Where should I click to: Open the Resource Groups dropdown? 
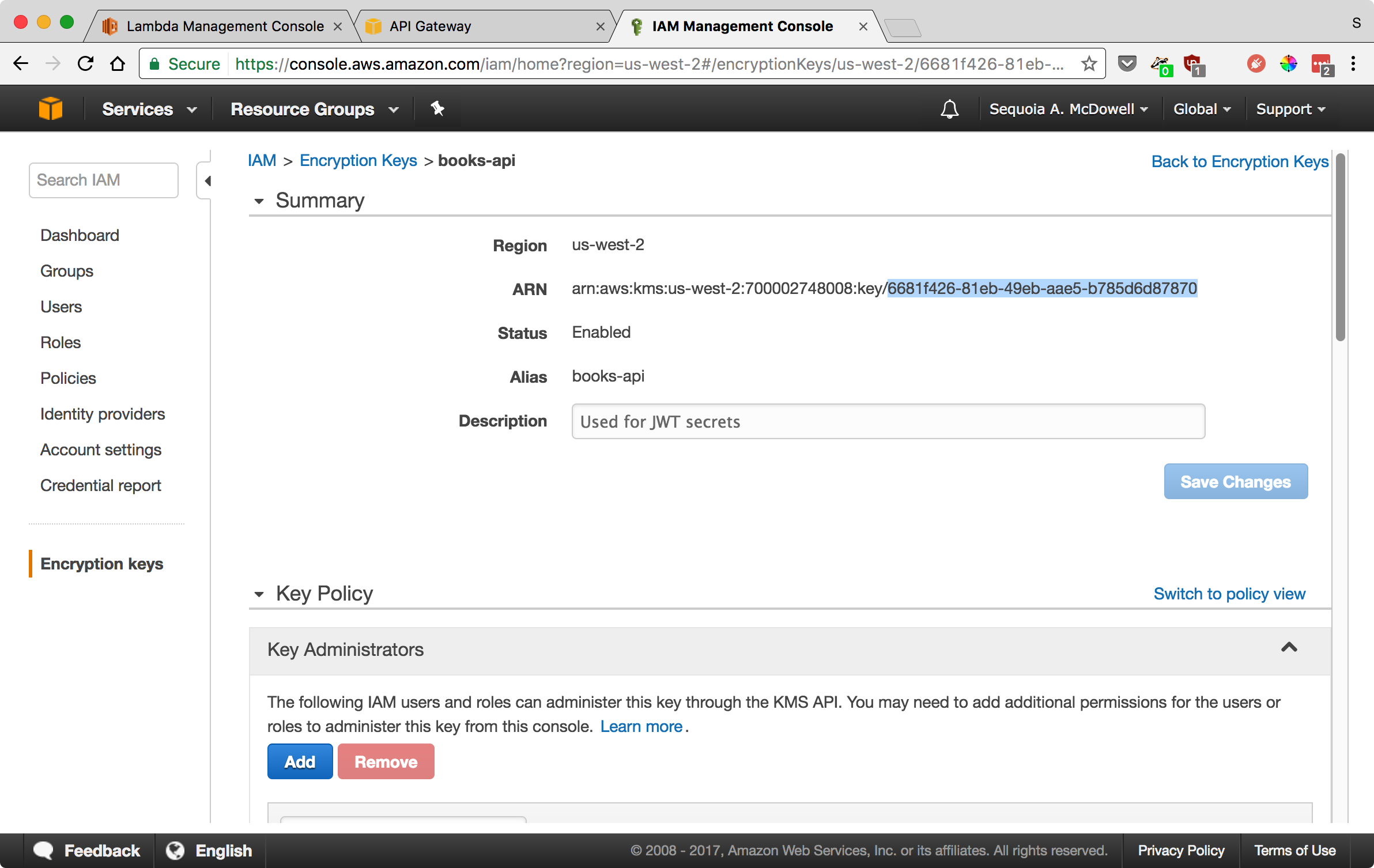315,109
